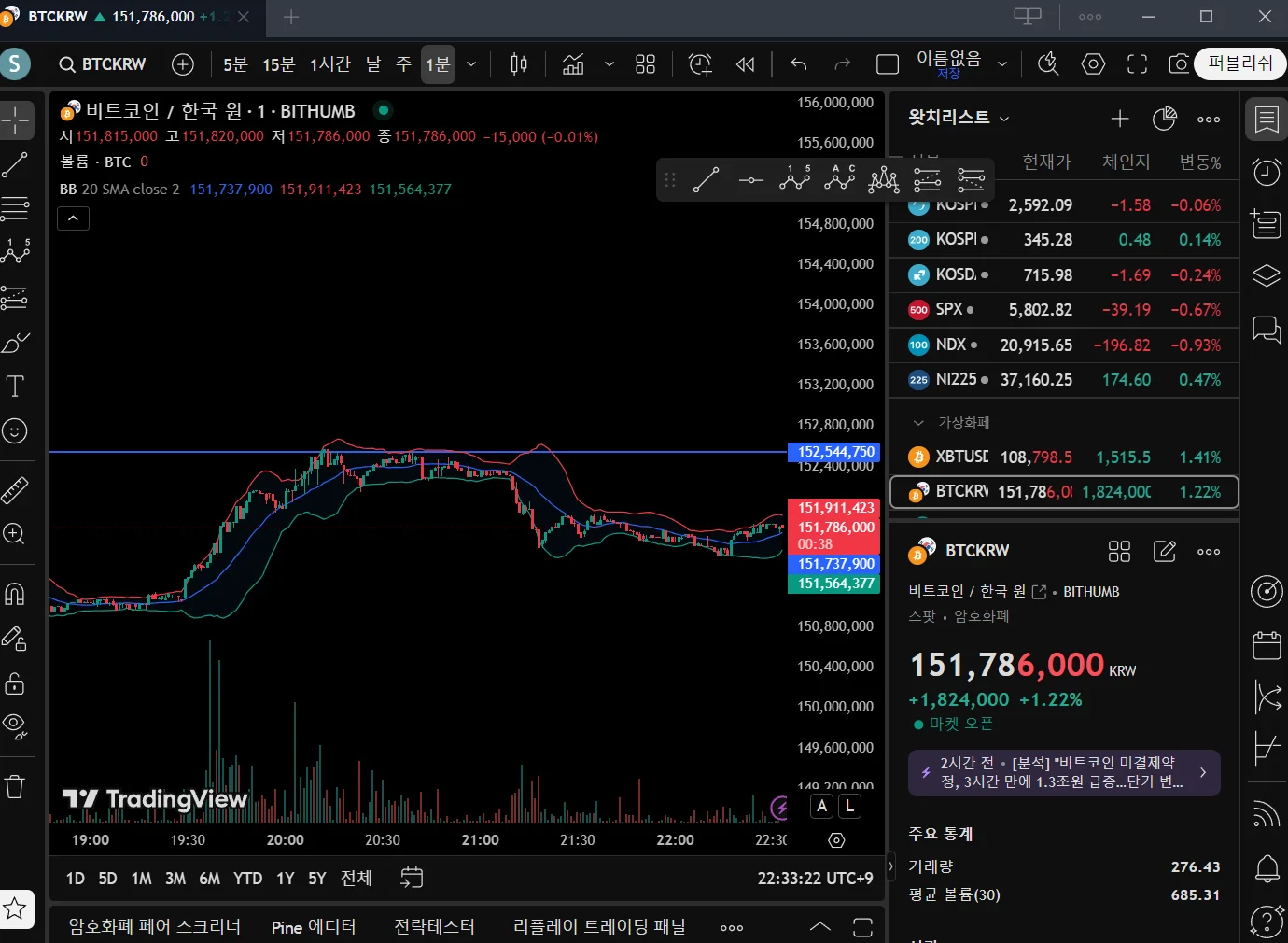Select the trend line tool in left toolbar
The image size is (1288, 943).
[x=16, y=165]
